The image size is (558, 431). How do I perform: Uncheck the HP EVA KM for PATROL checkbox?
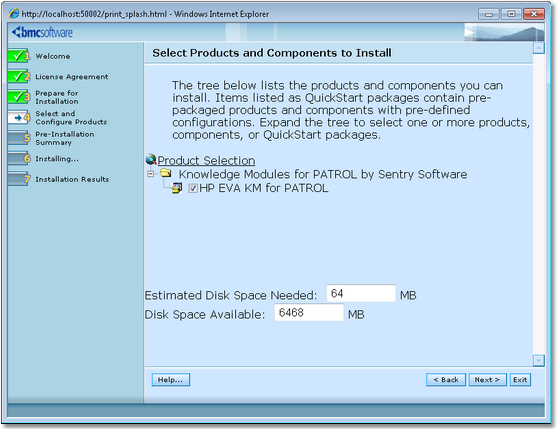[193, 188]
